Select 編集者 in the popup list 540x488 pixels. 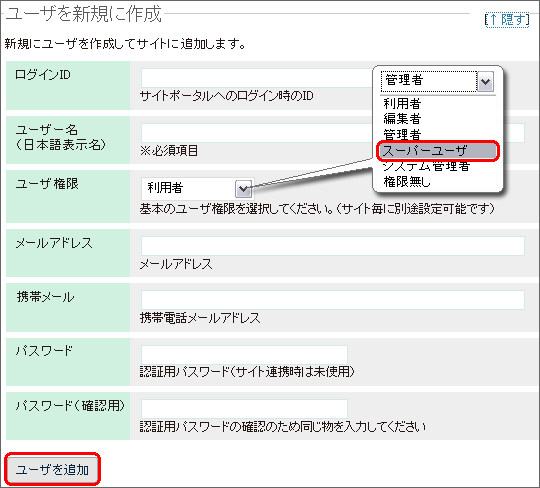(x=402, y=119)
